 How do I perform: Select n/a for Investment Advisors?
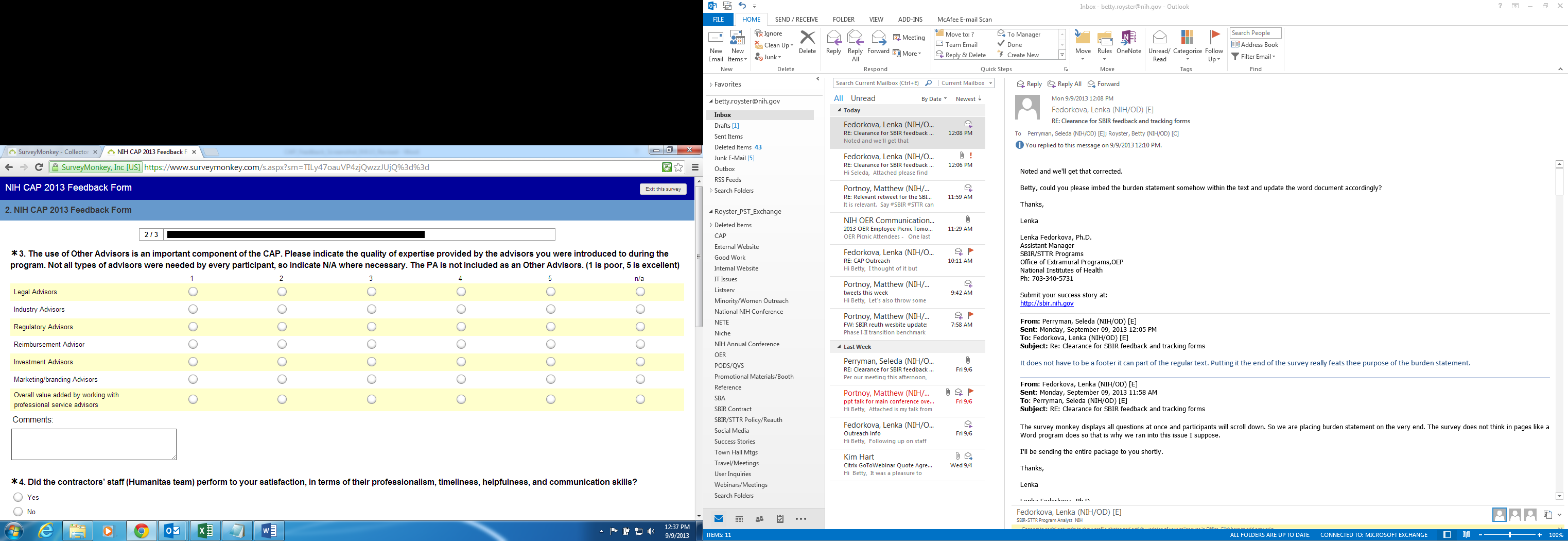click(x=640, y=362)
